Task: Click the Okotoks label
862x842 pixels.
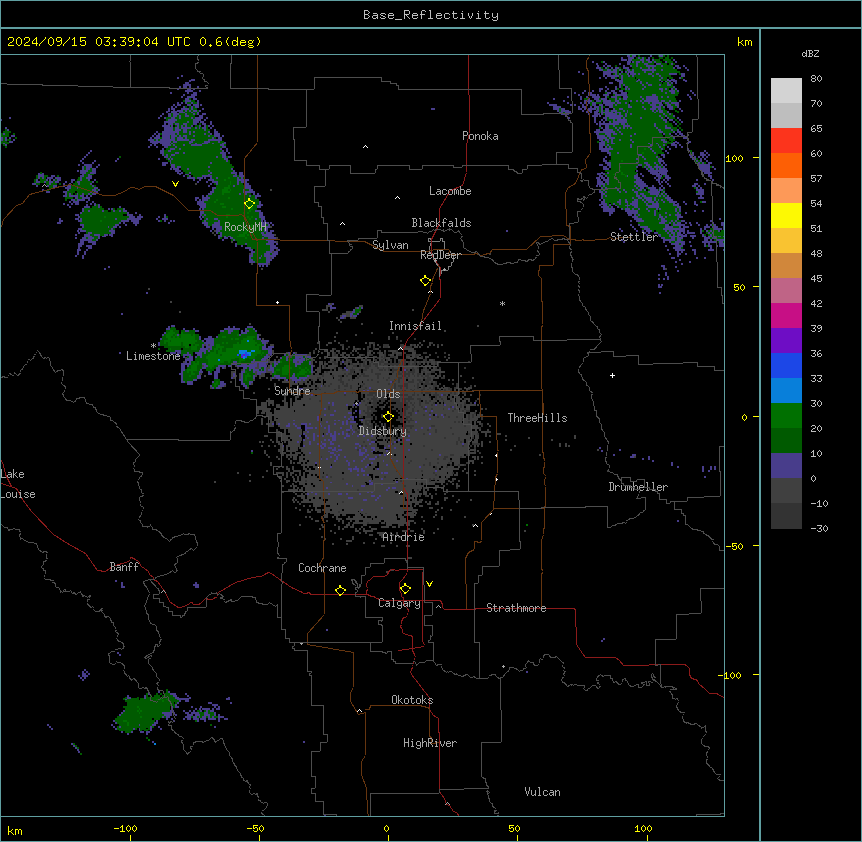Action: pos(412,700)
